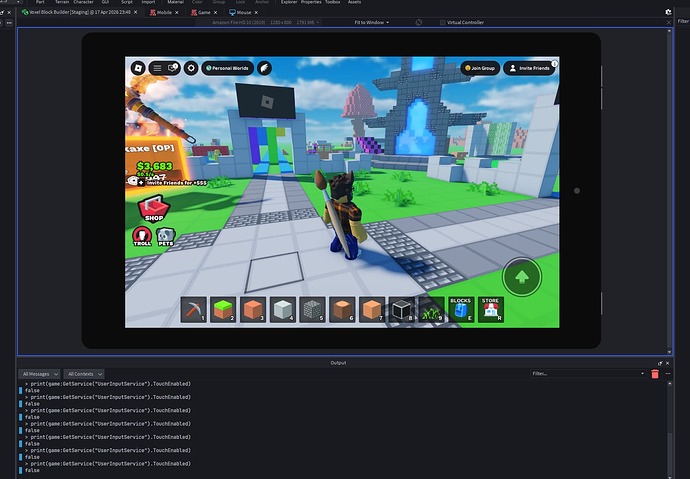Viewport: 690px width, 479px height.
Task: Open the STORE hotbar button
Action: point(491,309)
